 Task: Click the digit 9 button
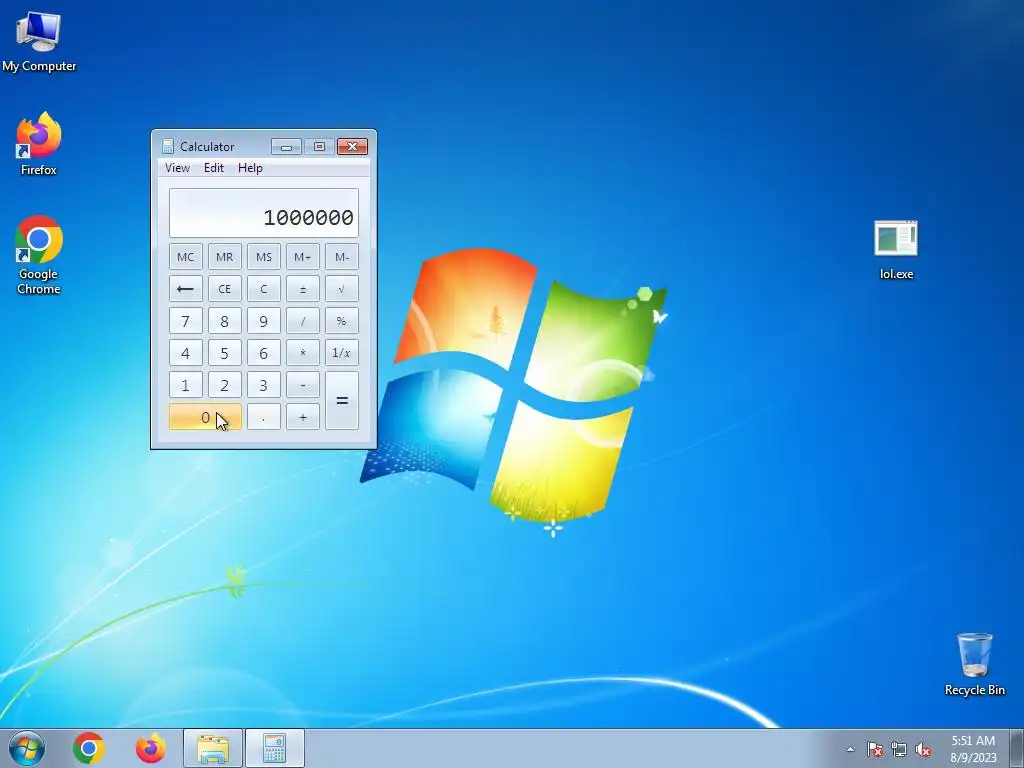tap(264, 321)
